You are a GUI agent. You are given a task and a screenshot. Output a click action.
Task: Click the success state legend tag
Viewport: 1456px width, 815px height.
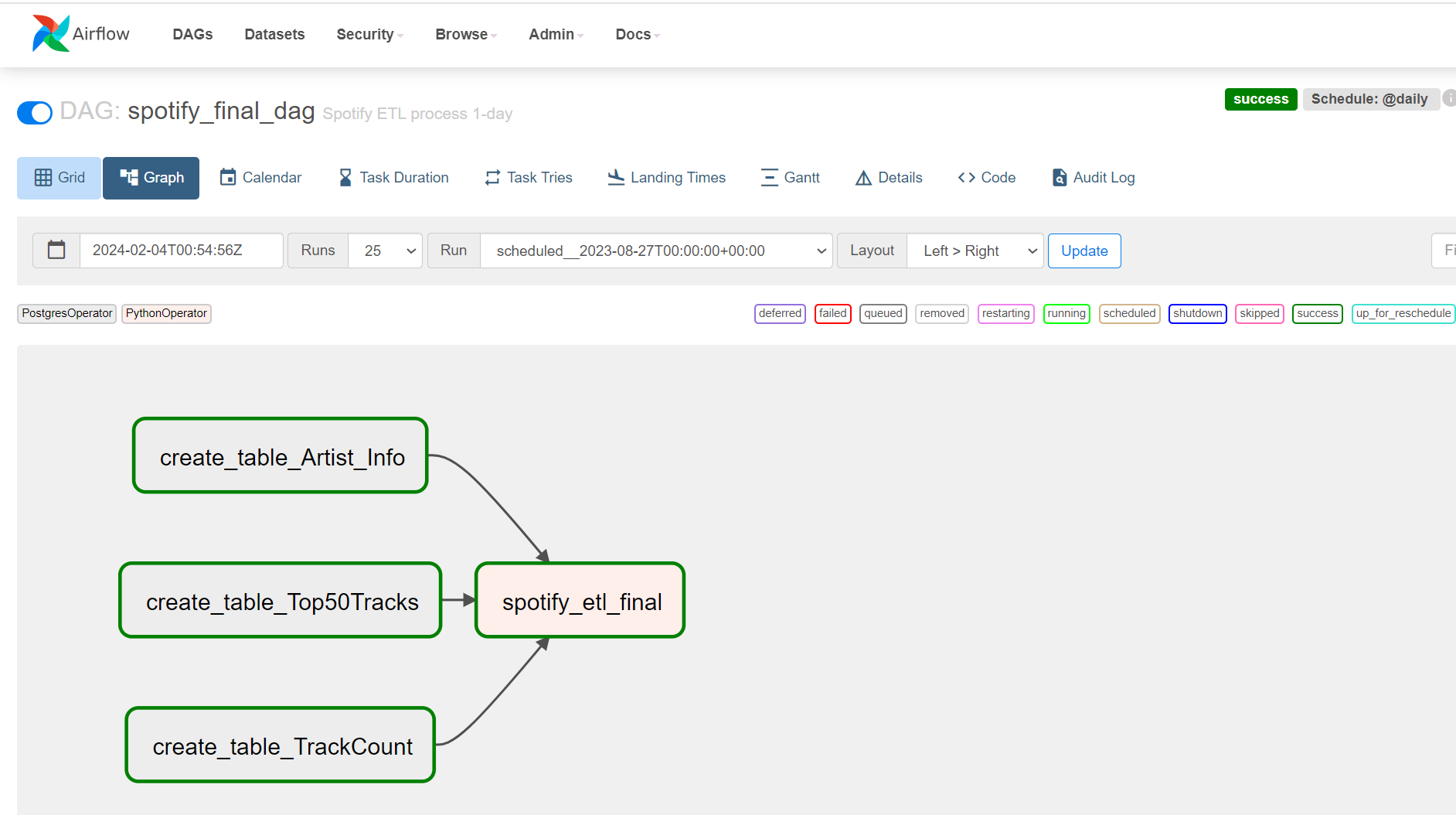pos(1317,313)
